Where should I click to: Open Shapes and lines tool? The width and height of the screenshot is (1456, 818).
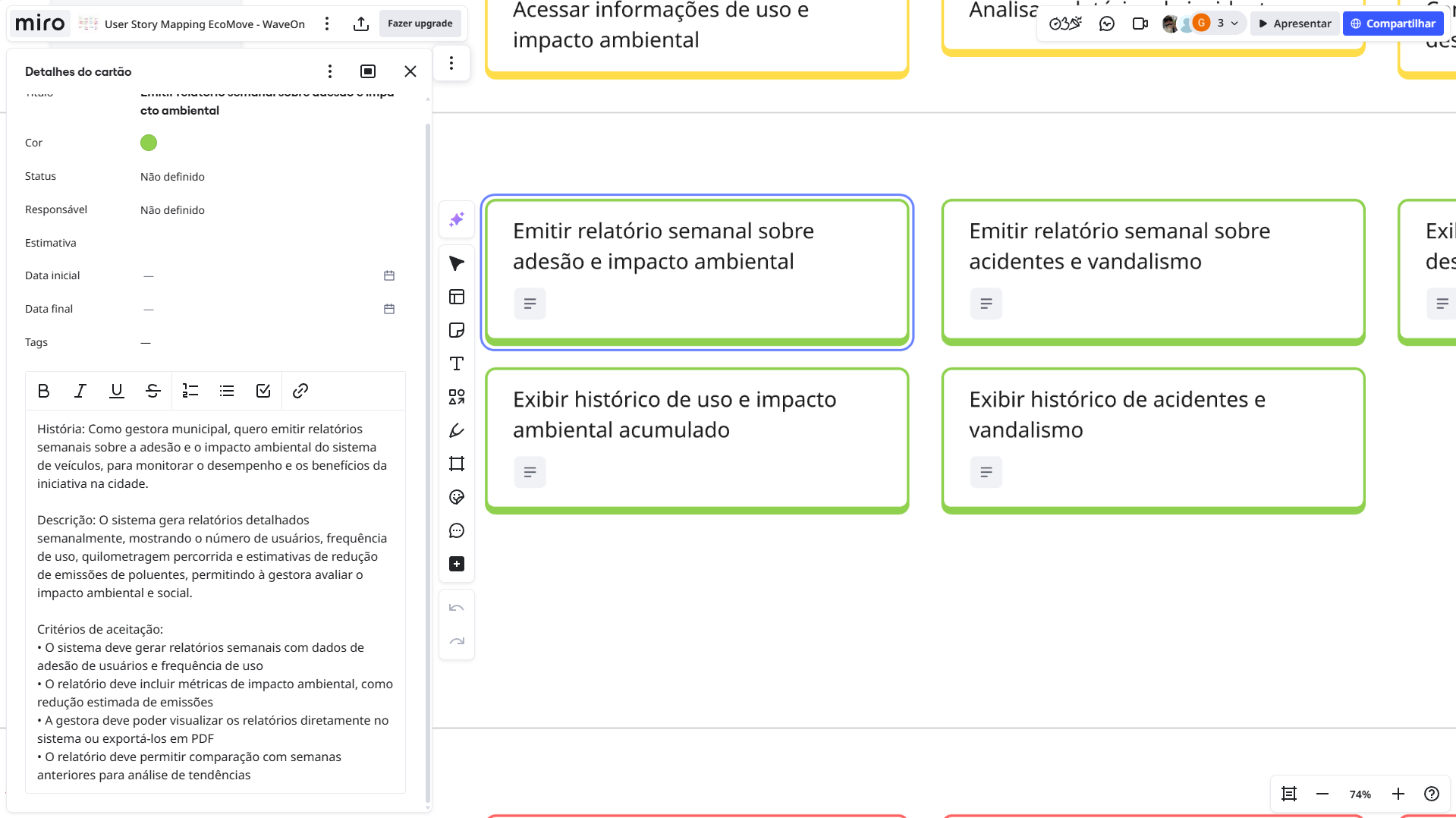tap(457, 397)
